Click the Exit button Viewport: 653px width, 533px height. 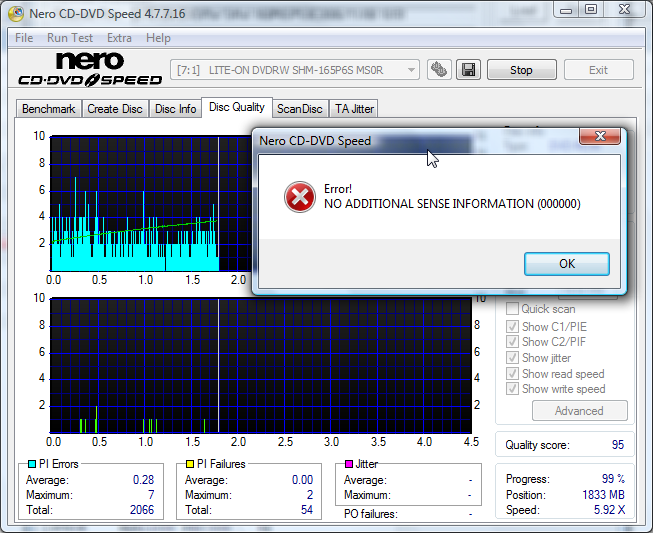(x=598, y=70)
